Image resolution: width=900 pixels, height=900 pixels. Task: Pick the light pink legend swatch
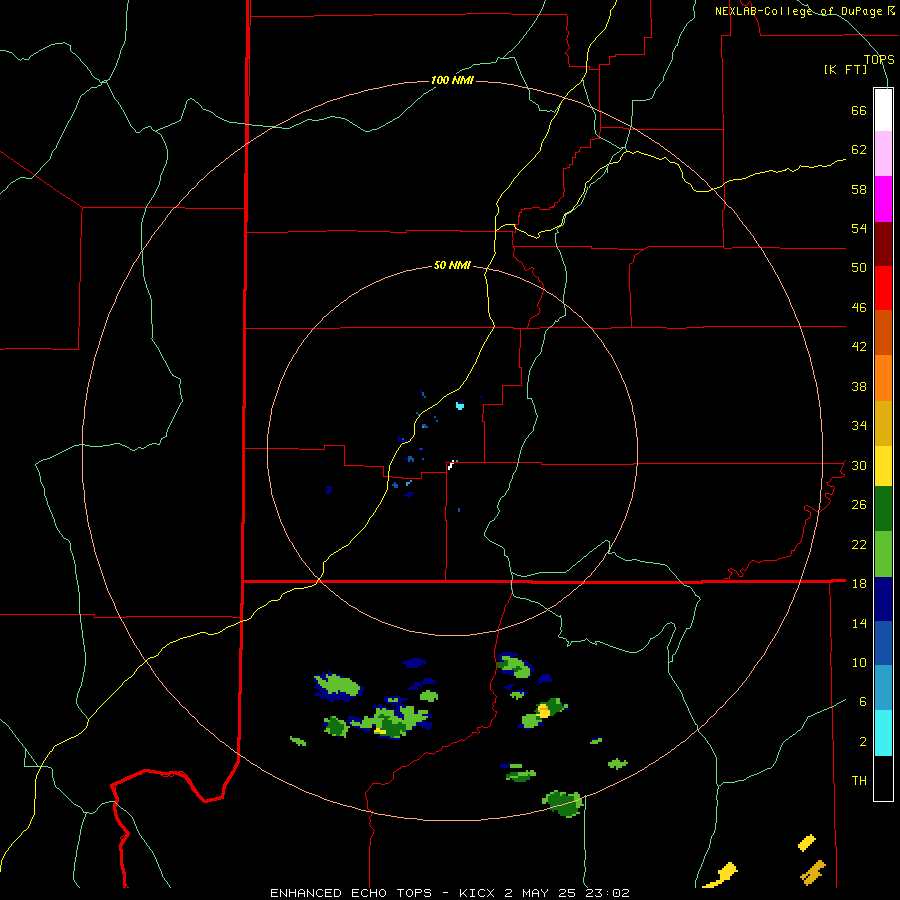tap(883, 153)
